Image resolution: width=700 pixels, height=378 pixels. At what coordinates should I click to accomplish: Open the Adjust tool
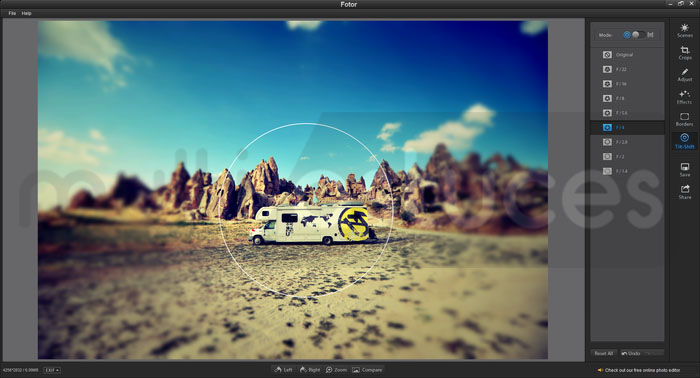(684, 75)
